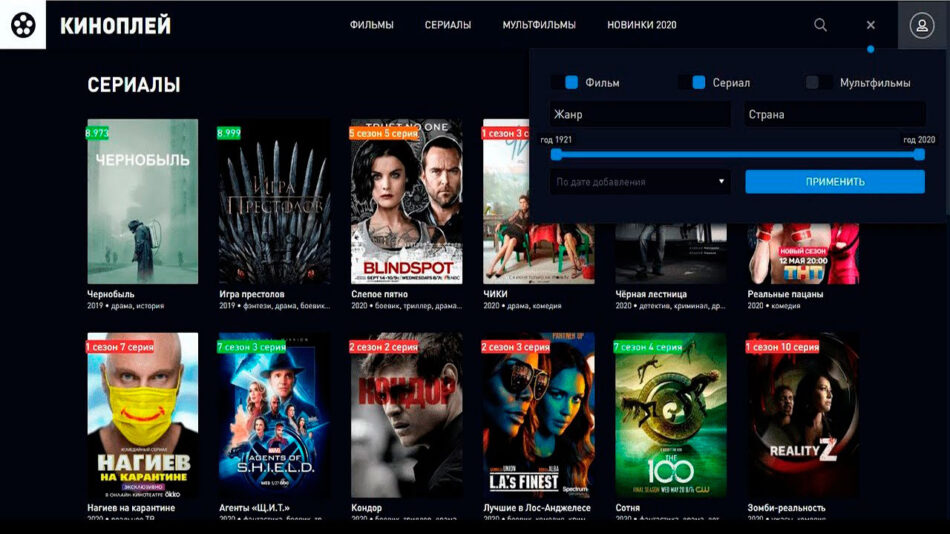This screenshot has width=950, height=534.
Task: Open the Новинки 2020 menu item
Action: (x=641, y=25)
